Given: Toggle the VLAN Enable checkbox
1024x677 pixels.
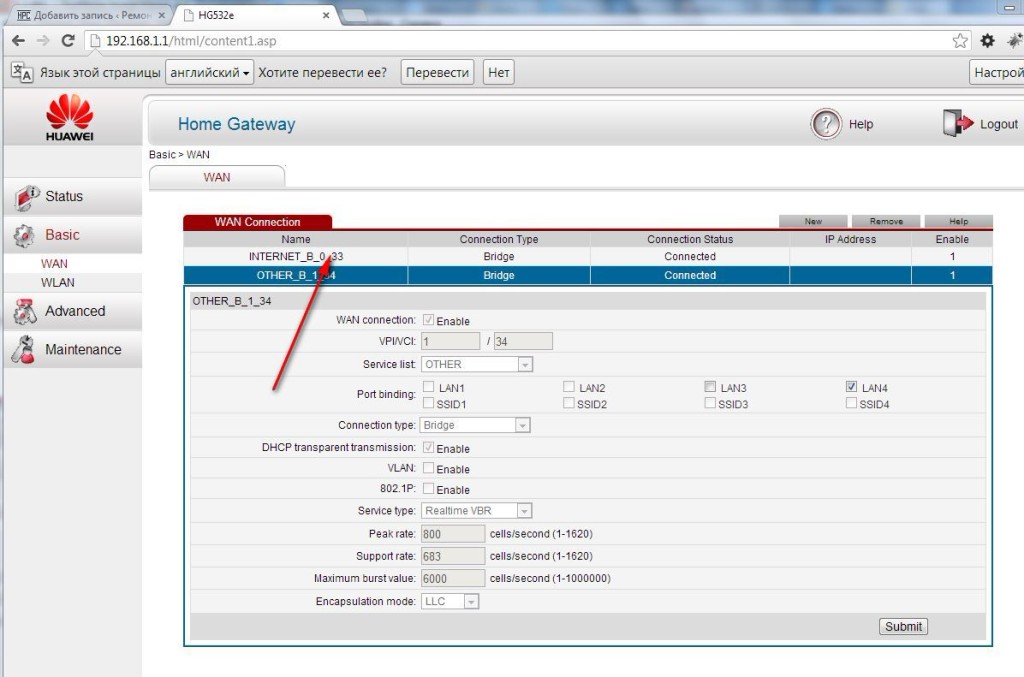Looking at the screenshot, I should click(429, 468).
